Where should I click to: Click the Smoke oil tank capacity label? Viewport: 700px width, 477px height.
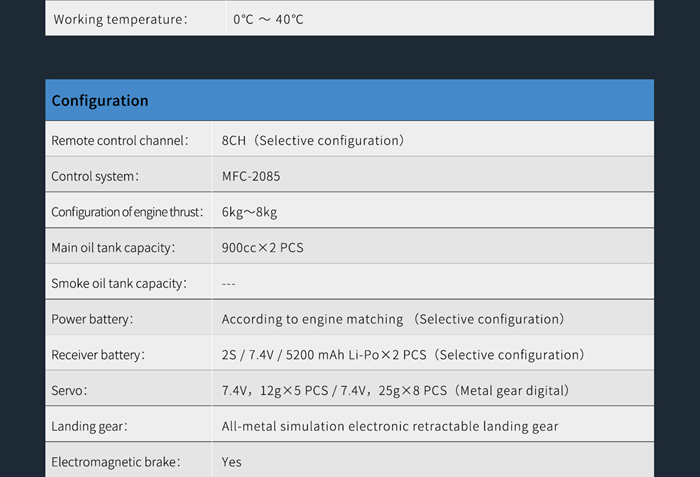pos(119,284)
